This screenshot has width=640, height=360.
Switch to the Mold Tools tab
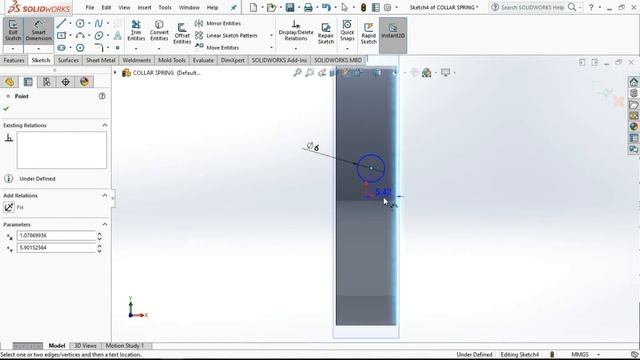pos(172,60)
